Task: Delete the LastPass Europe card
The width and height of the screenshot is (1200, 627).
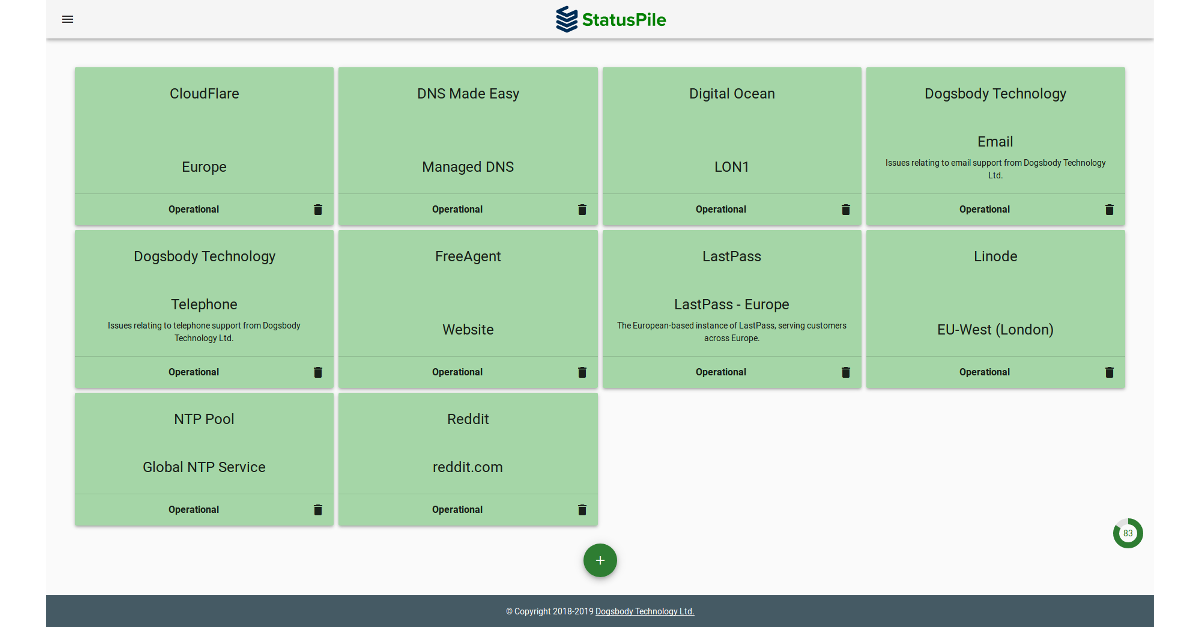Action: tap(845, 372)
